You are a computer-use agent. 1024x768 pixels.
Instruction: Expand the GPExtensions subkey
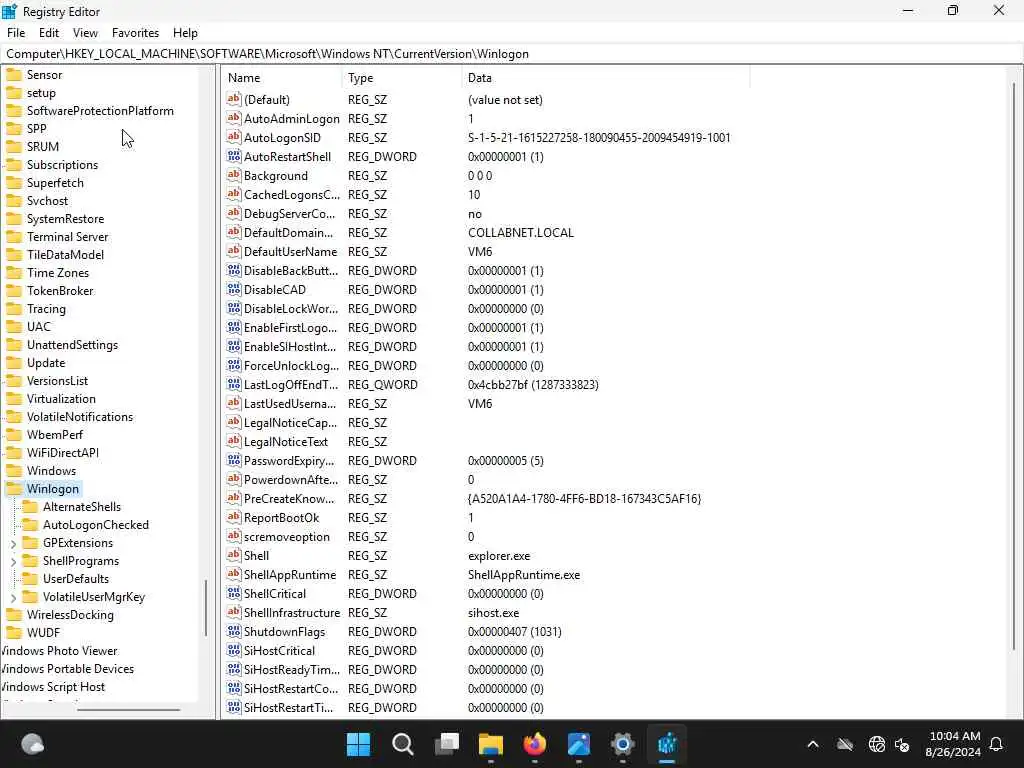(x=13, y=543)
